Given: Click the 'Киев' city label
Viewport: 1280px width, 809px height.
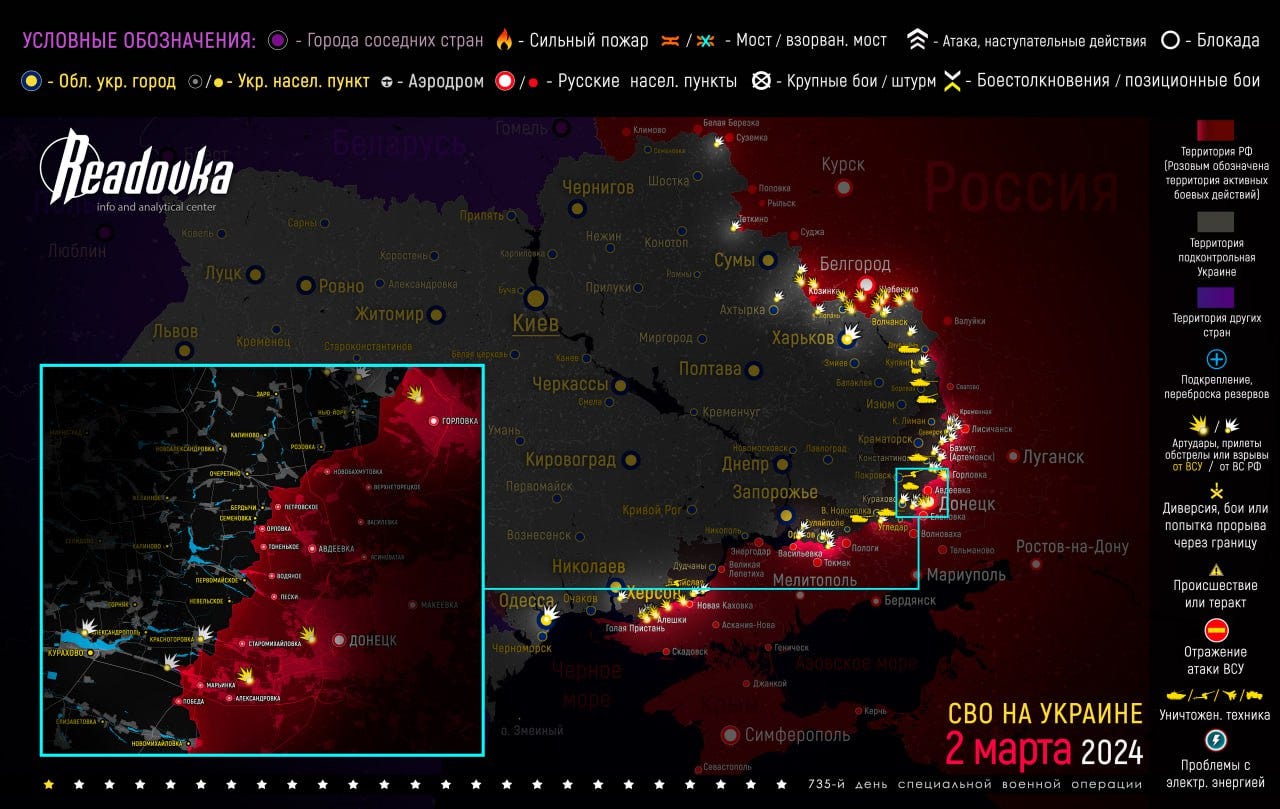Looking at the screenshot, I should coord(536,324).
